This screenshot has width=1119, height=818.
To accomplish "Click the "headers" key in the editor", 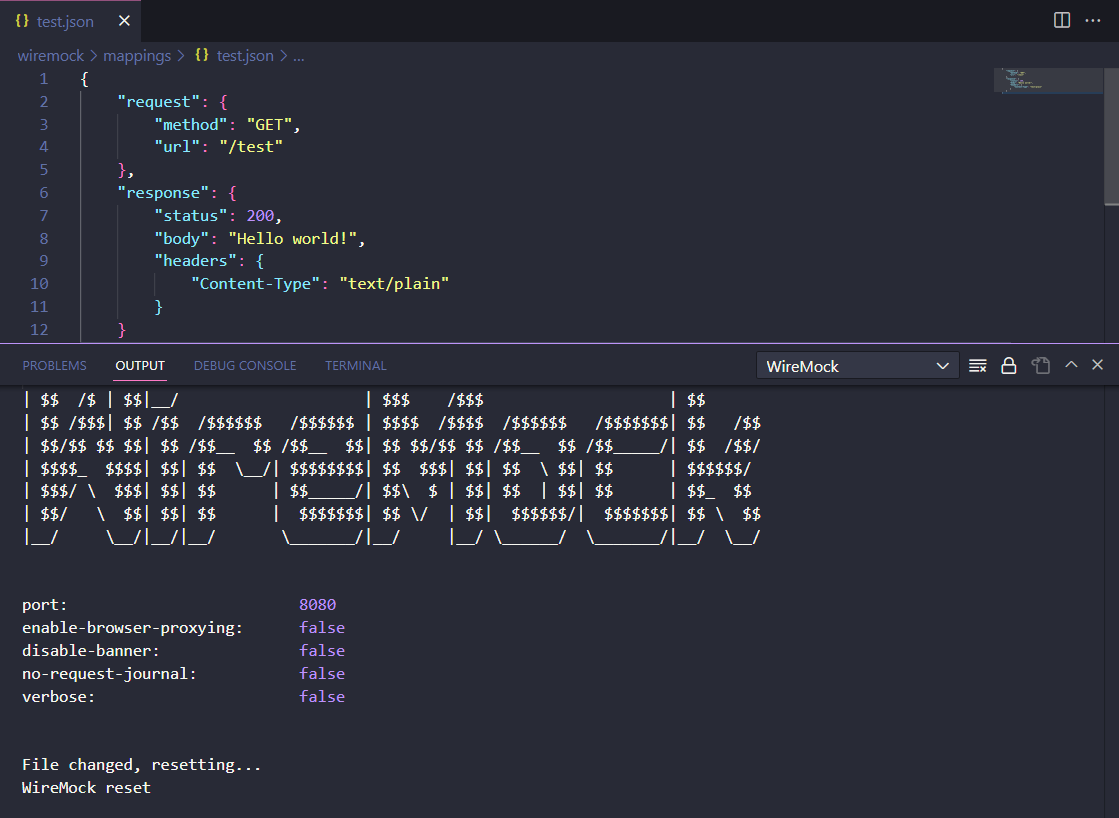I will point(196,261).
